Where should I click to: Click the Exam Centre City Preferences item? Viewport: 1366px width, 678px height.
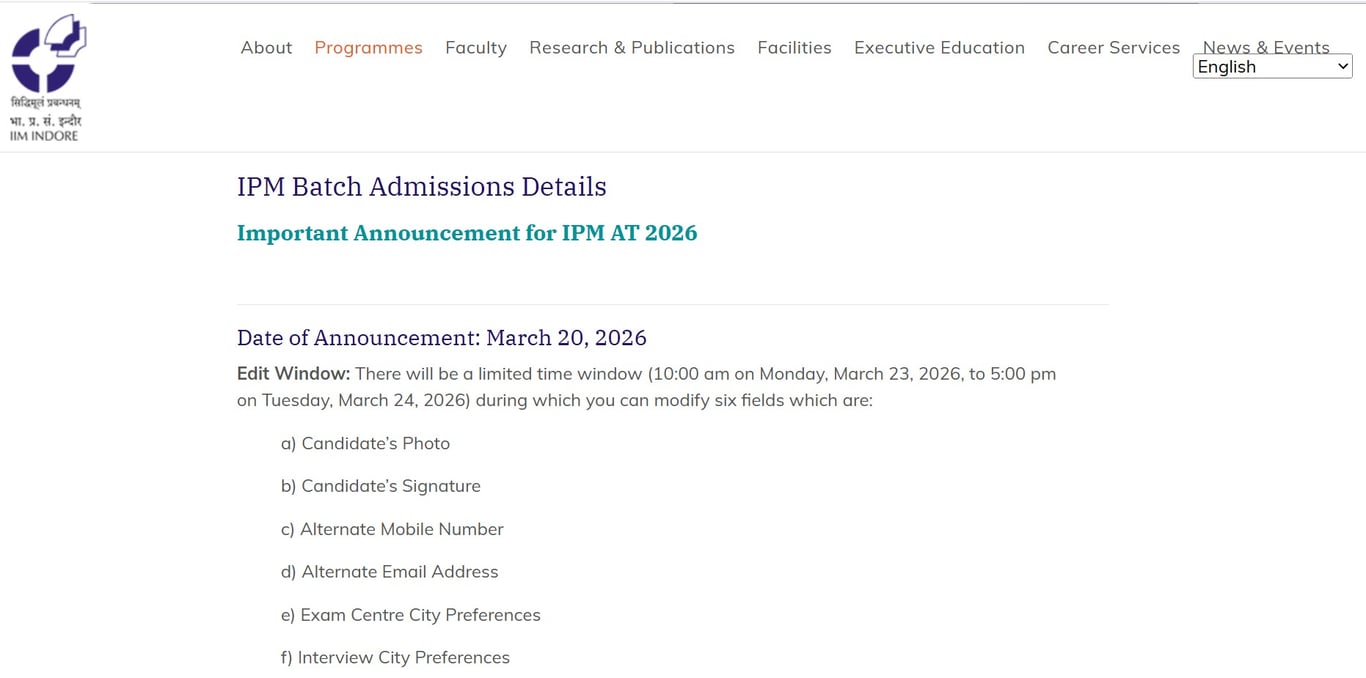click(x=410, y=615)
